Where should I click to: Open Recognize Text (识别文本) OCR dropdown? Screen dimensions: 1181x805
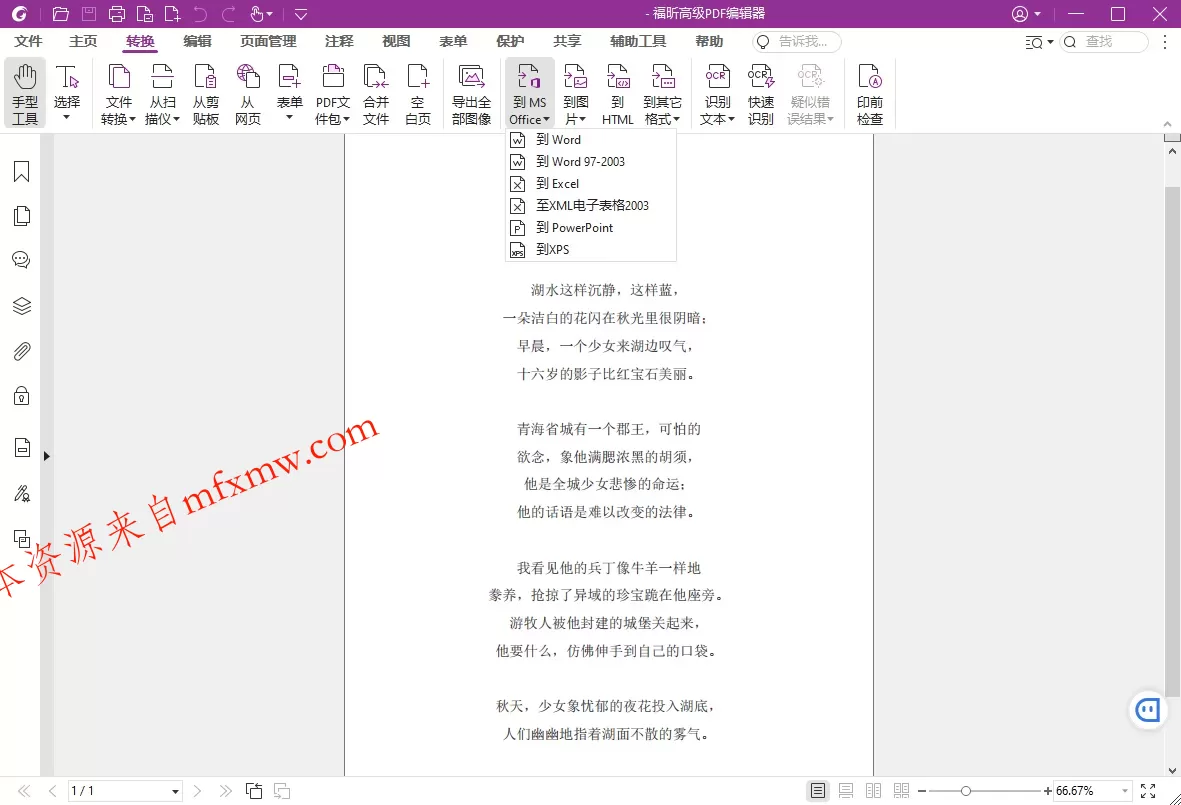pos(717,93)
